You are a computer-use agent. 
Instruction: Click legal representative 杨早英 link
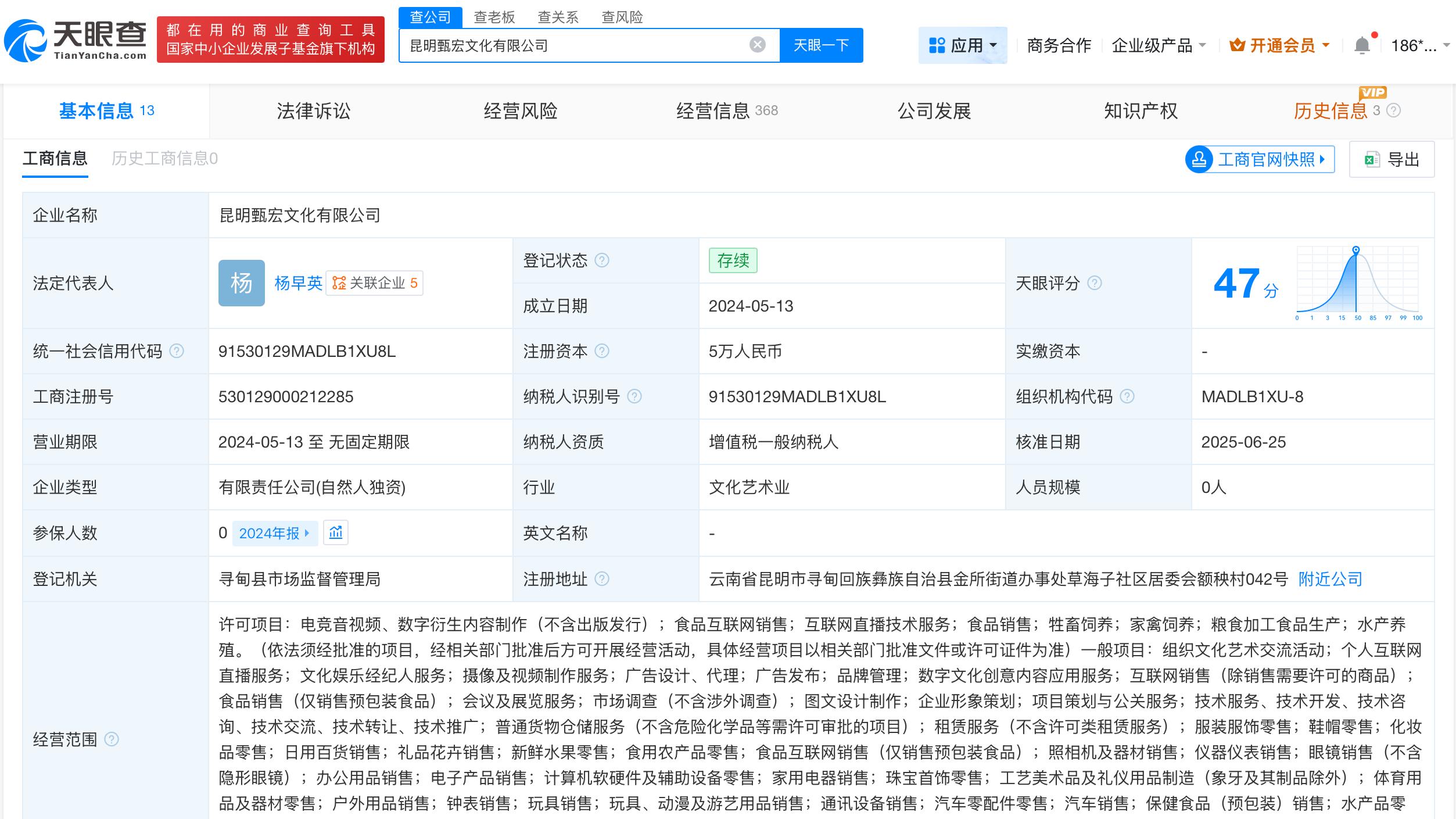[297, 283]
